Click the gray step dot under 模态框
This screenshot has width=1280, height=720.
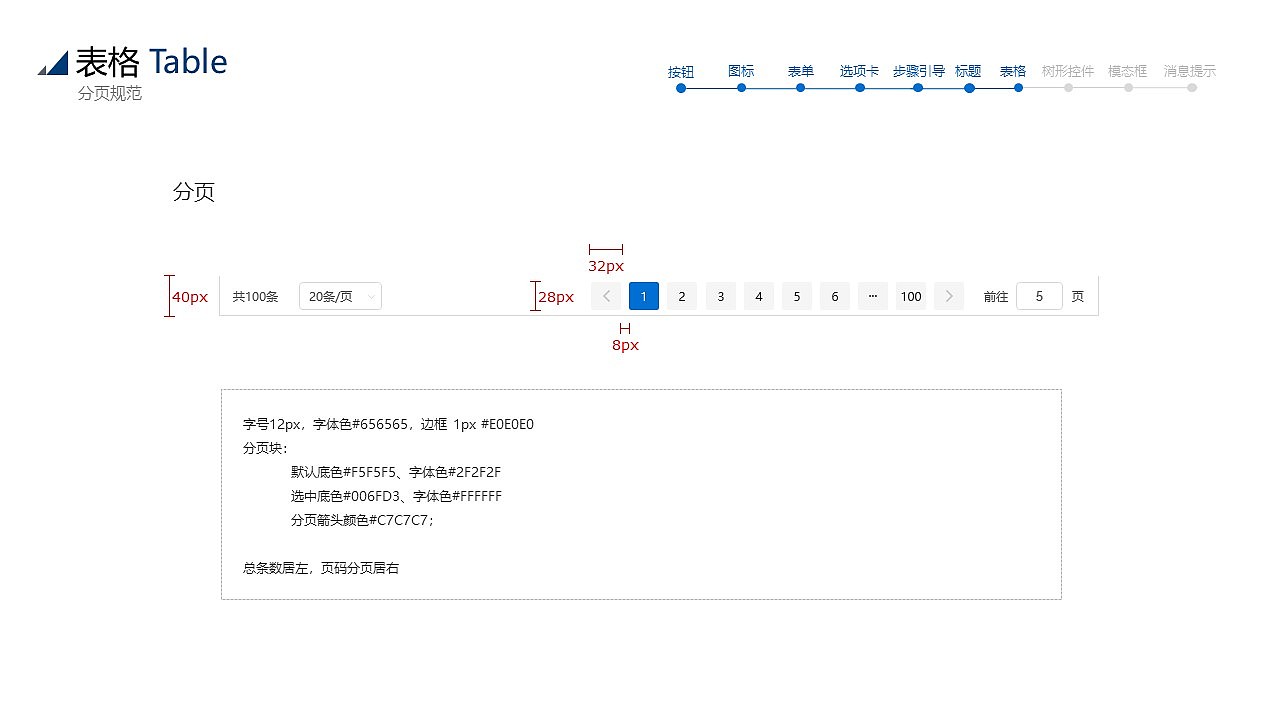[x=1128, y=88]
